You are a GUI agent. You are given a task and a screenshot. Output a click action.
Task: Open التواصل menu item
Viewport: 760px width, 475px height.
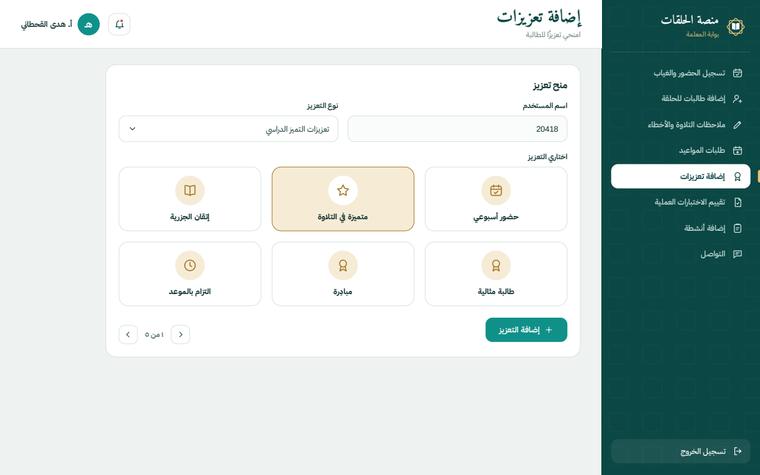(681, 254)
